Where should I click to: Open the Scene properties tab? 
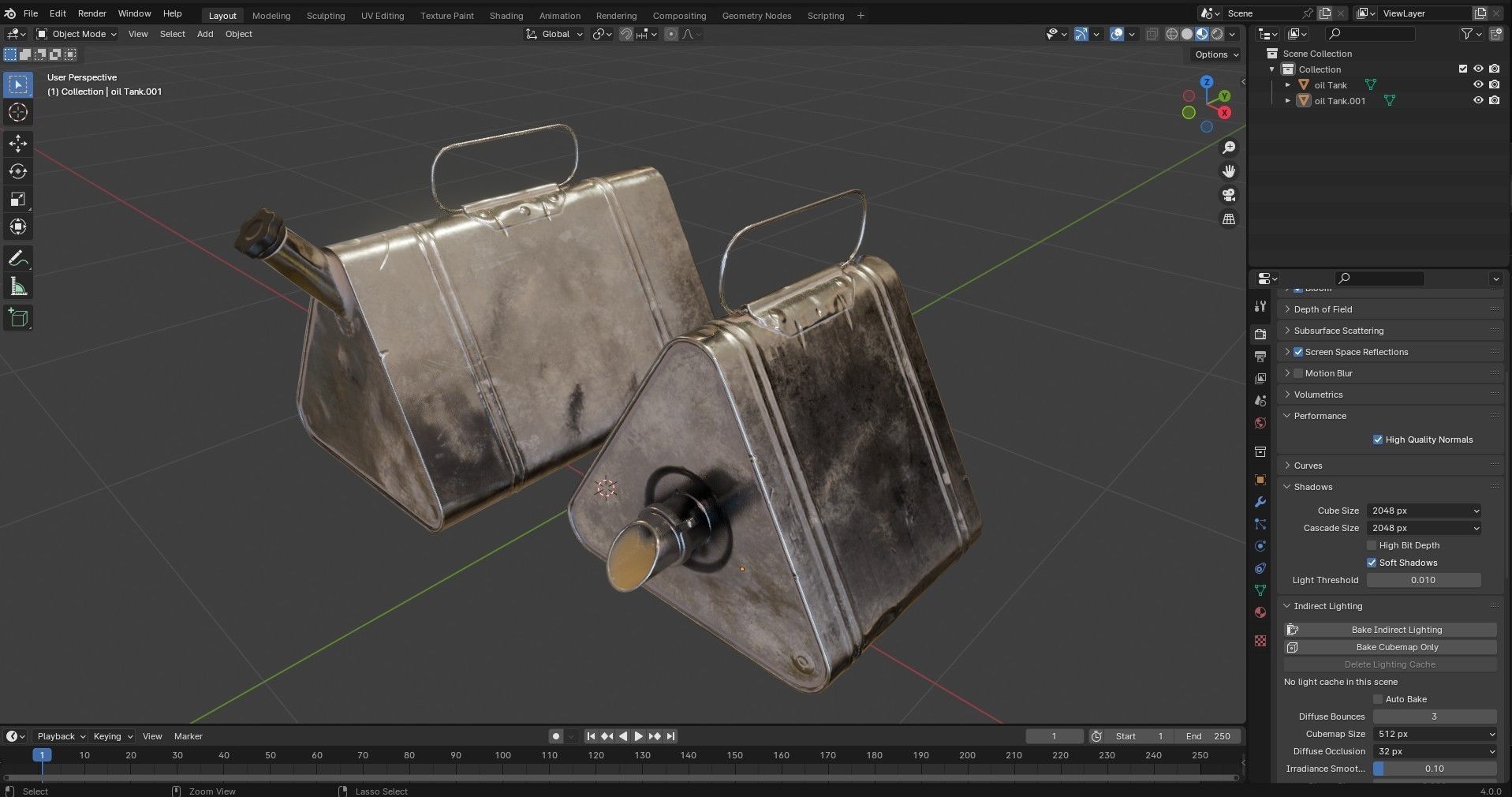[x=1260, y=401]
